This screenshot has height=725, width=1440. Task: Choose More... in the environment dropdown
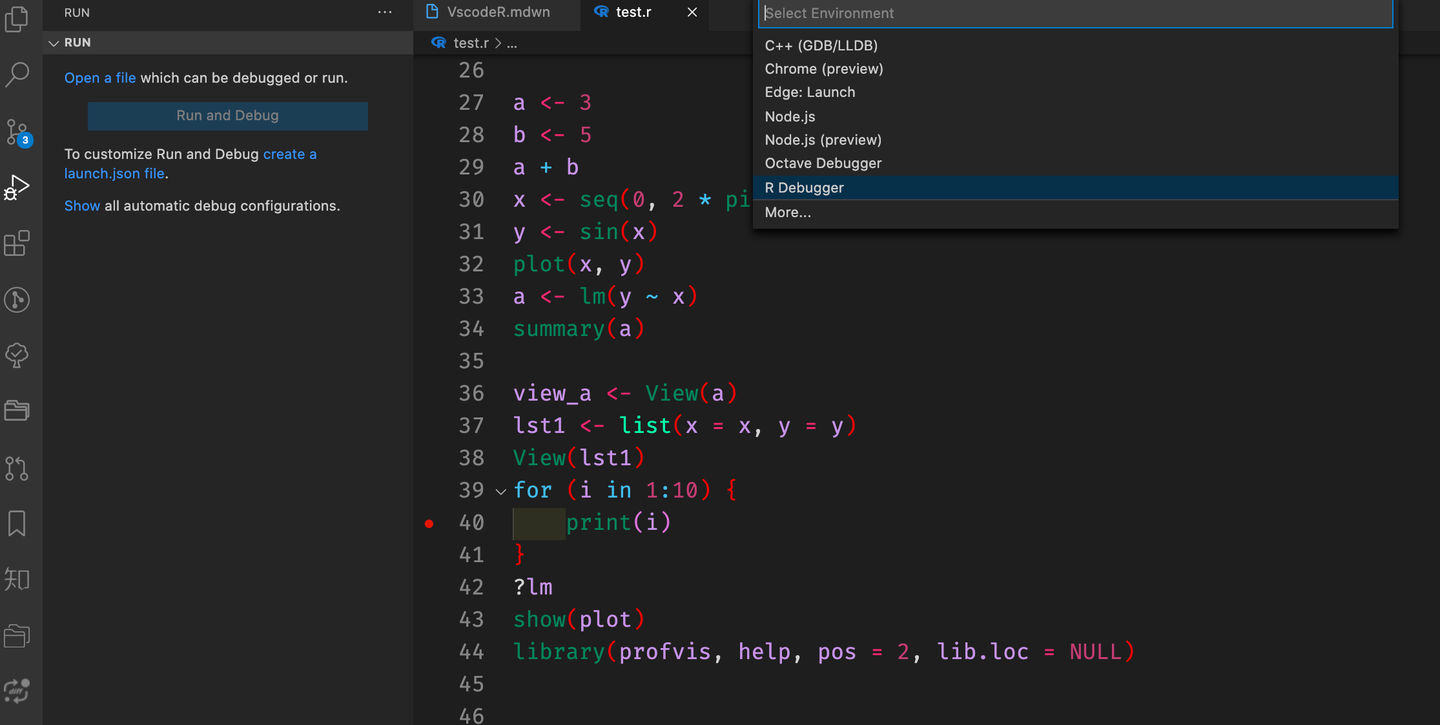pyautogui.click(x=787, y=212)
